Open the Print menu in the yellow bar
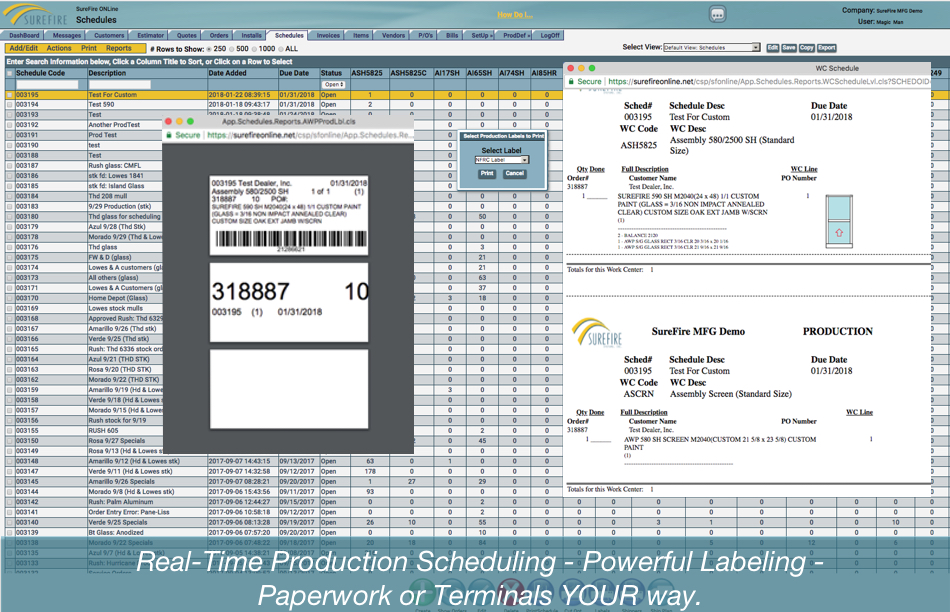 (x=88, y=48)
